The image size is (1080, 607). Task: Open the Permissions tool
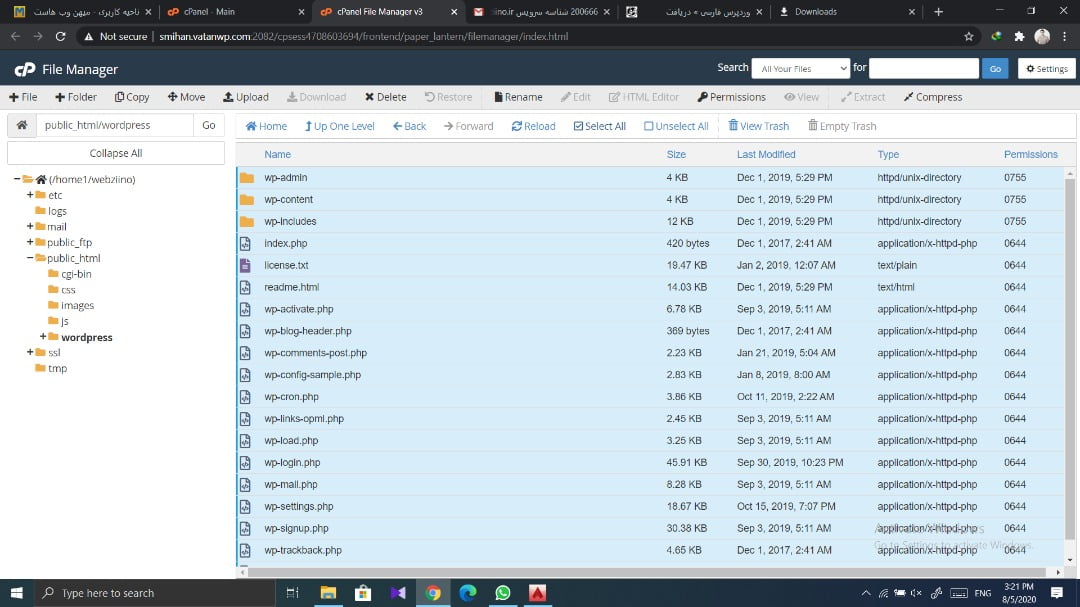click(x=731, y=97)
